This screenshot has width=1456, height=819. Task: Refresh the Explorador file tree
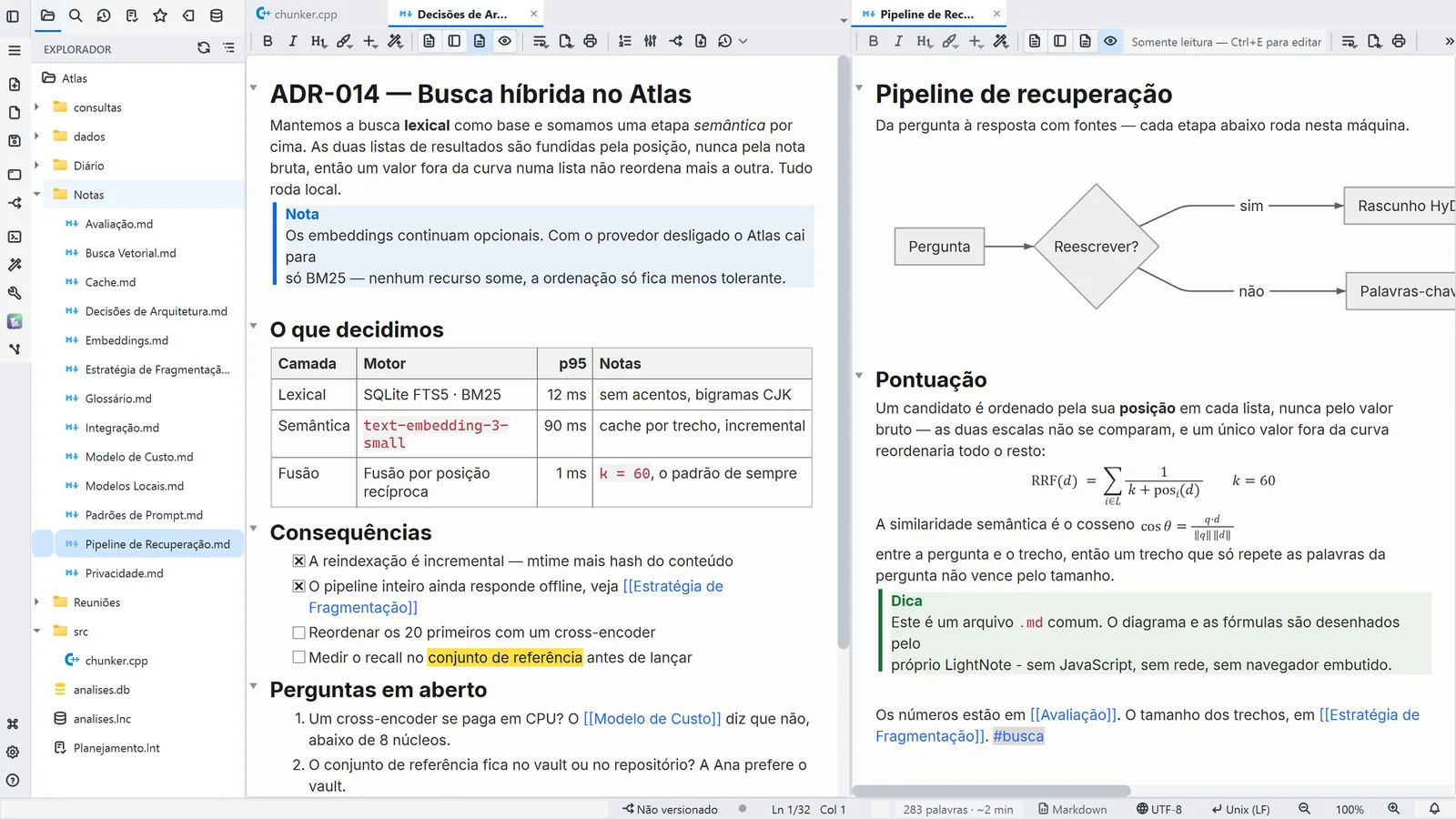pos(204,48)
